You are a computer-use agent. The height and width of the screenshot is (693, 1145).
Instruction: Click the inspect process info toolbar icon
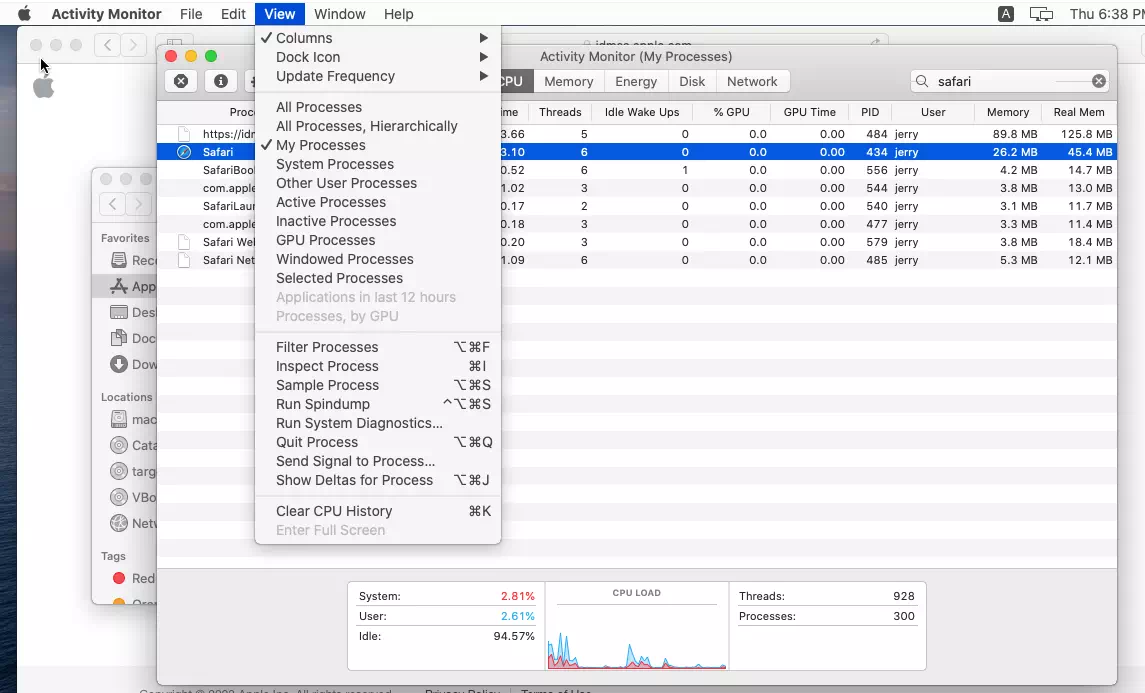pyautogui.click(x=221, y=81)
